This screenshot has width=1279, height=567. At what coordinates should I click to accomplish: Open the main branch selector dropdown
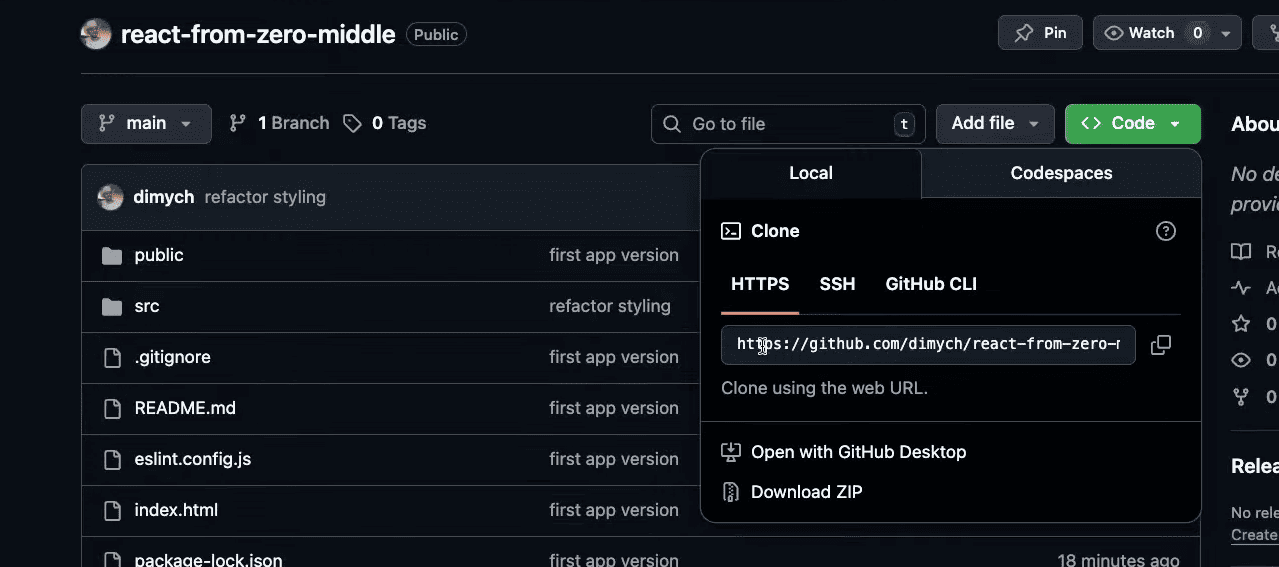click(146, 123)
